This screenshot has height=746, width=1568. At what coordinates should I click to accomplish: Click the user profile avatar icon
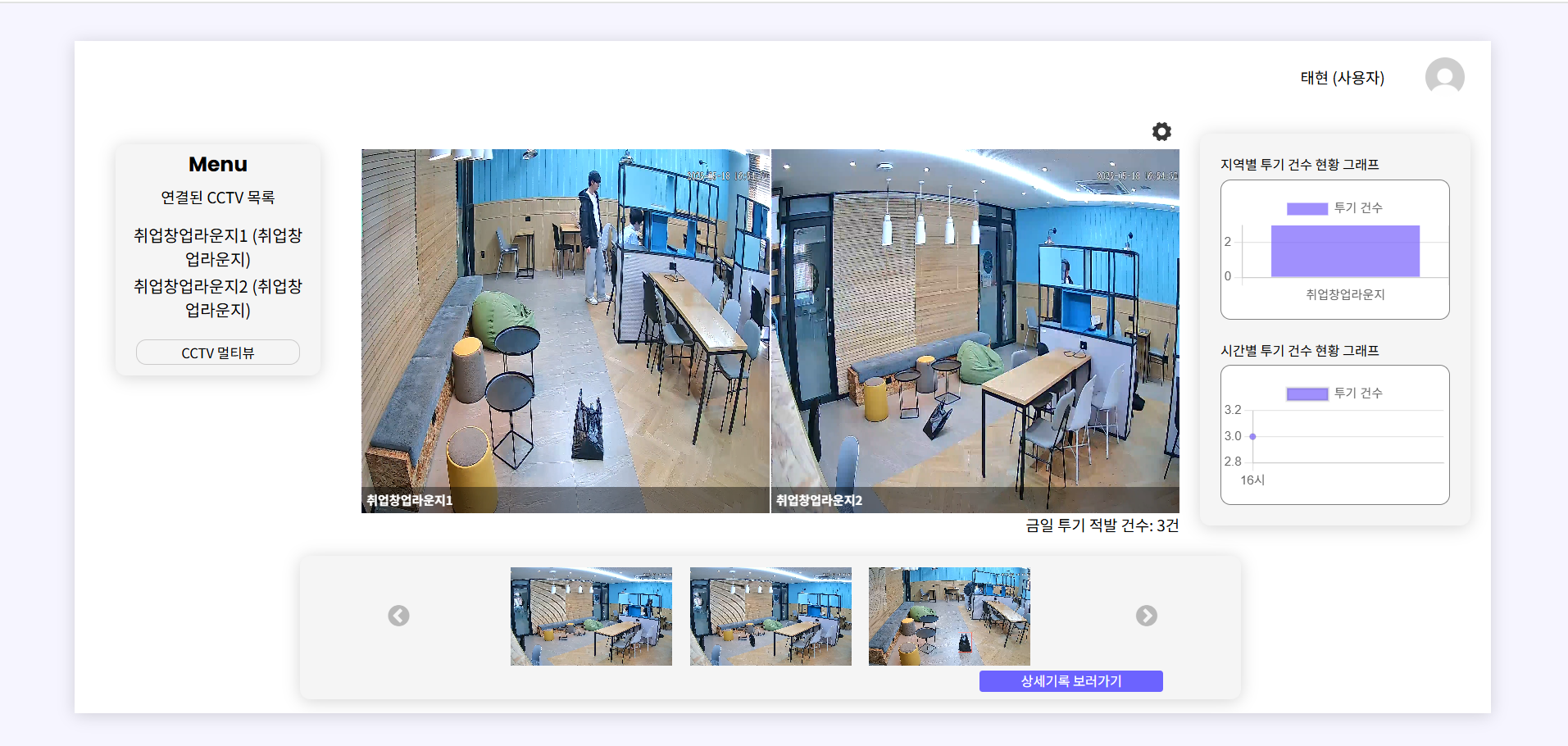coord(1444,77)
